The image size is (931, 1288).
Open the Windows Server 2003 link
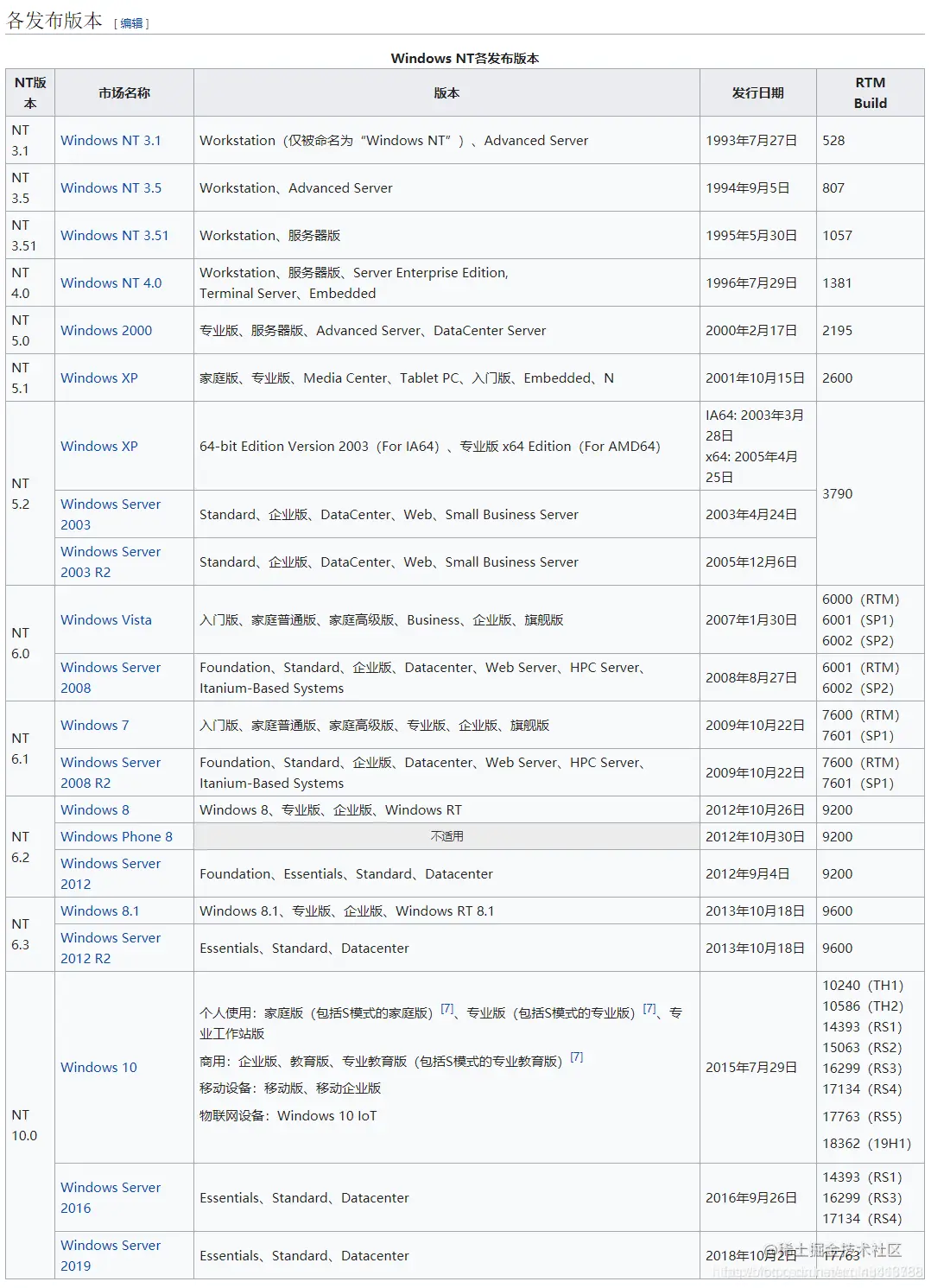111,514
